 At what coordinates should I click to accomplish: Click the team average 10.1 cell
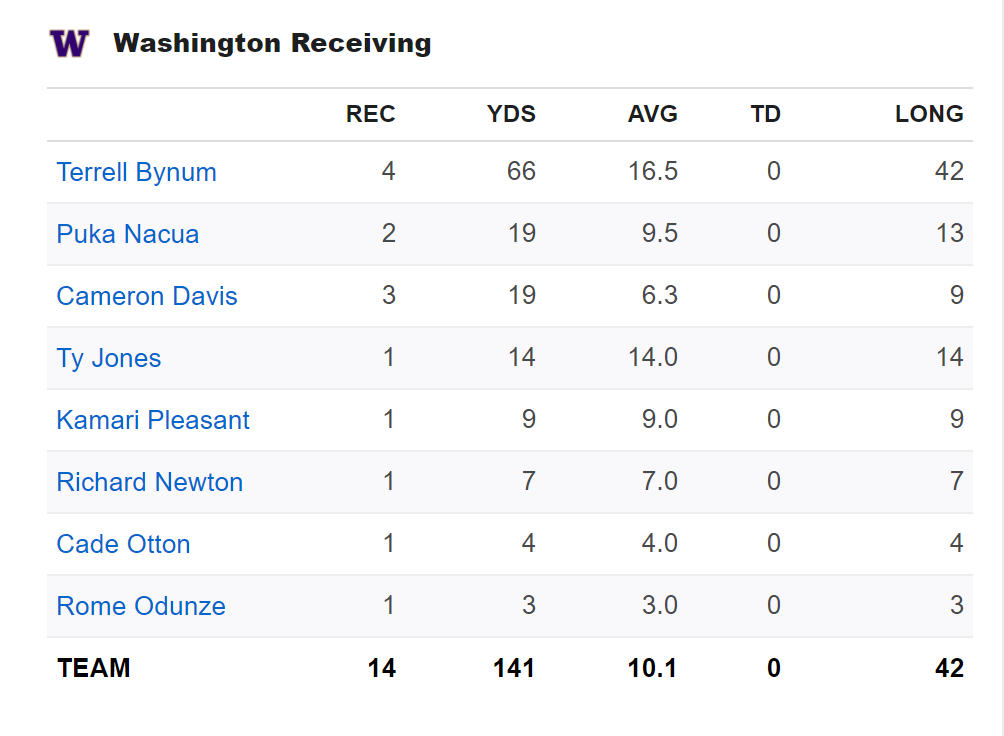(x=652, y=668)
